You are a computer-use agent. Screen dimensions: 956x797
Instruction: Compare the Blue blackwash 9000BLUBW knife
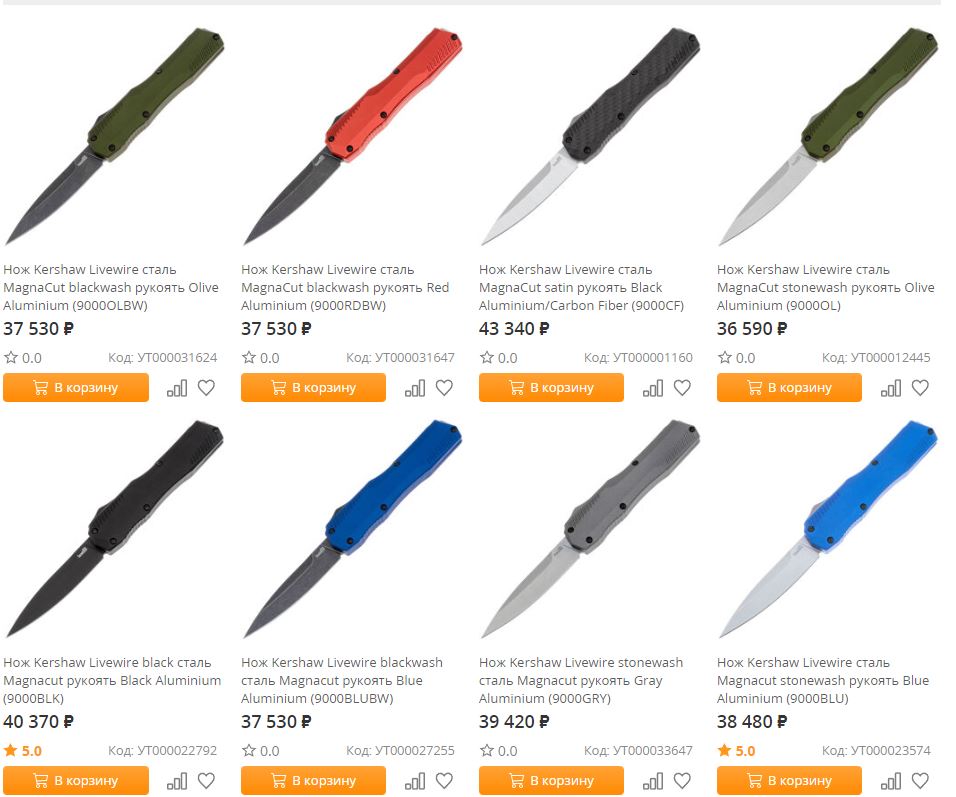415,781
